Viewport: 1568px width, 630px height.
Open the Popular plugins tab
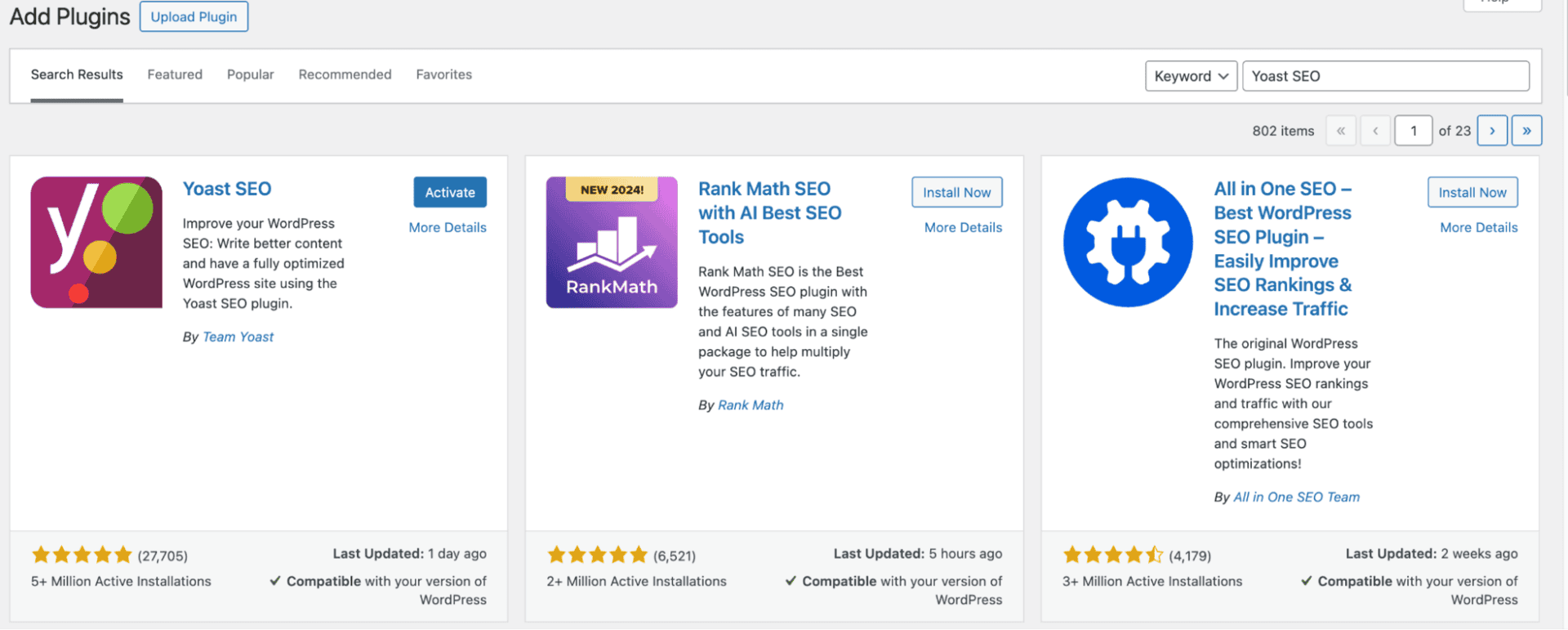click(251, 74)
